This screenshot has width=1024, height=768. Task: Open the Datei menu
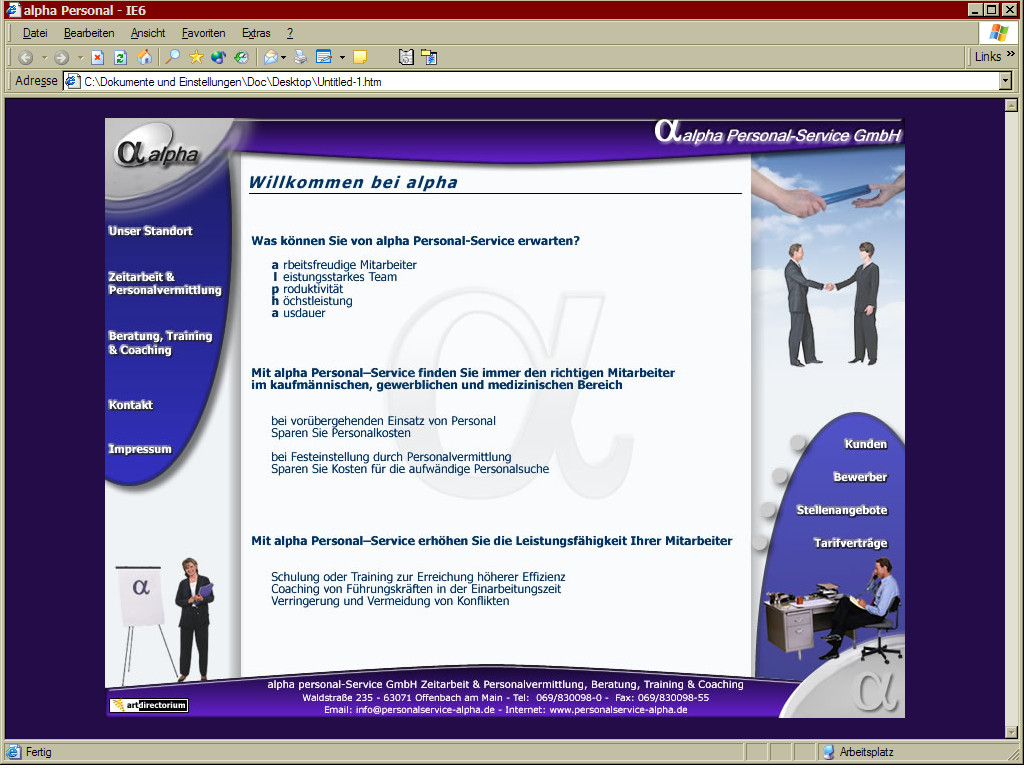[x=35, y=33]
